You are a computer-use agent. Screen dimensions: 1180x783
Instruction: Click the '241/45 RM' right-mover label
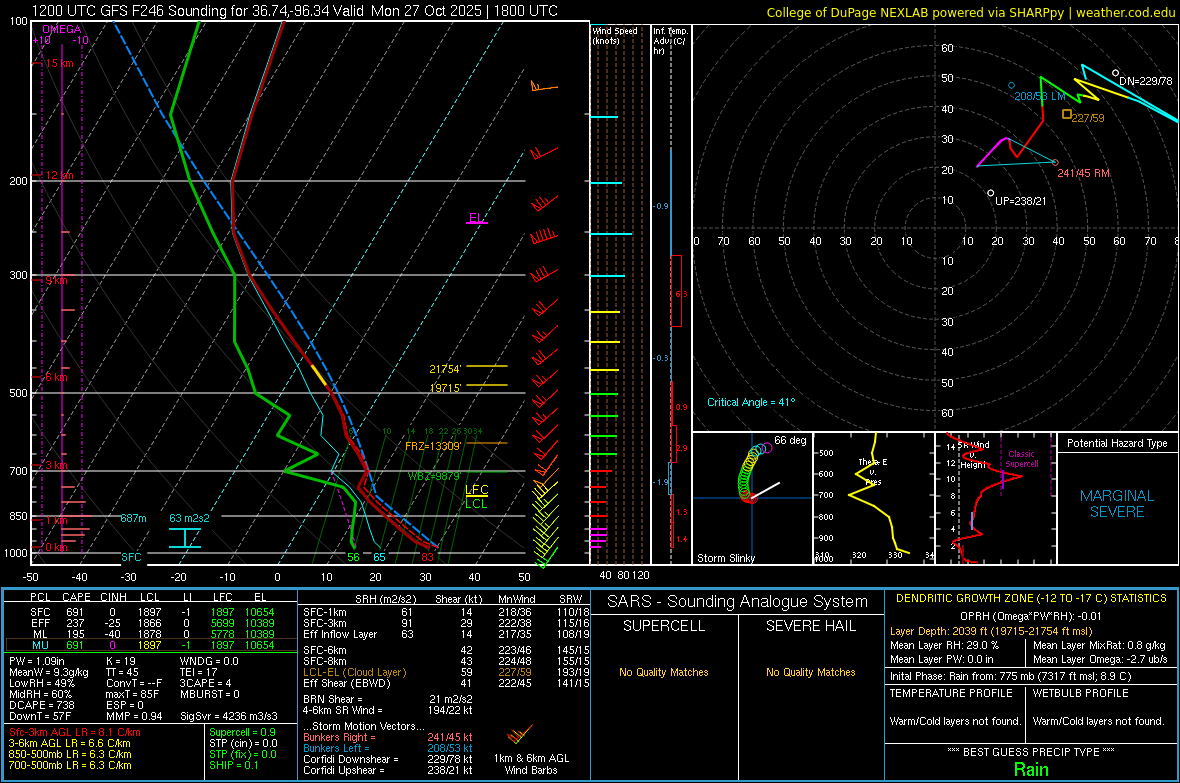point(1083,173)
